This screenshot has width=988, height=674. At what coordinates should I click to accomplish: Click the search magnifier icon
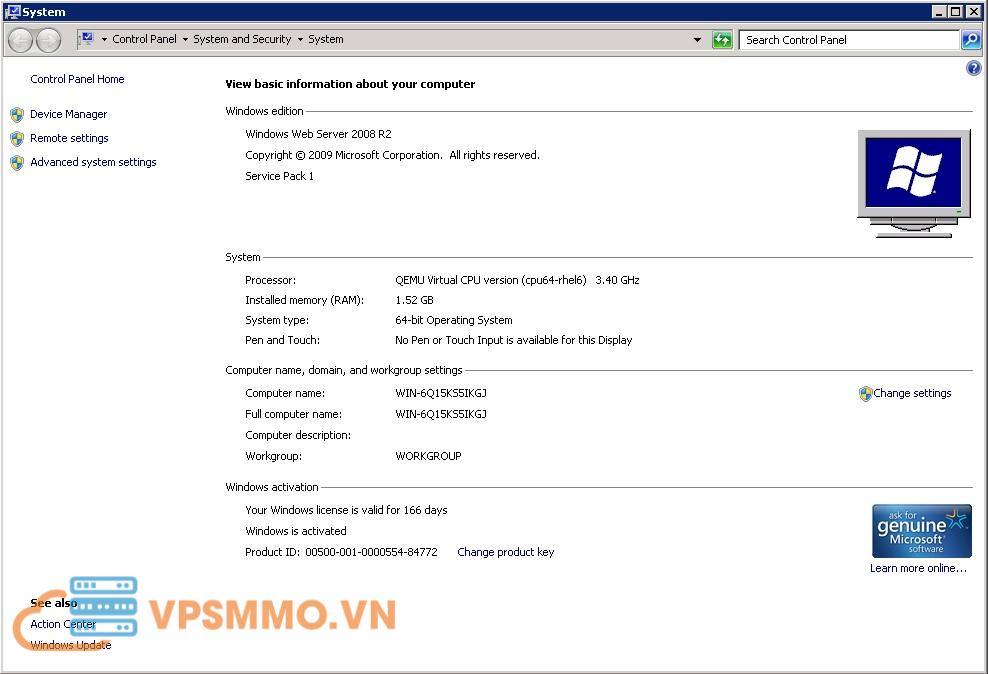[x=970, y=40]
